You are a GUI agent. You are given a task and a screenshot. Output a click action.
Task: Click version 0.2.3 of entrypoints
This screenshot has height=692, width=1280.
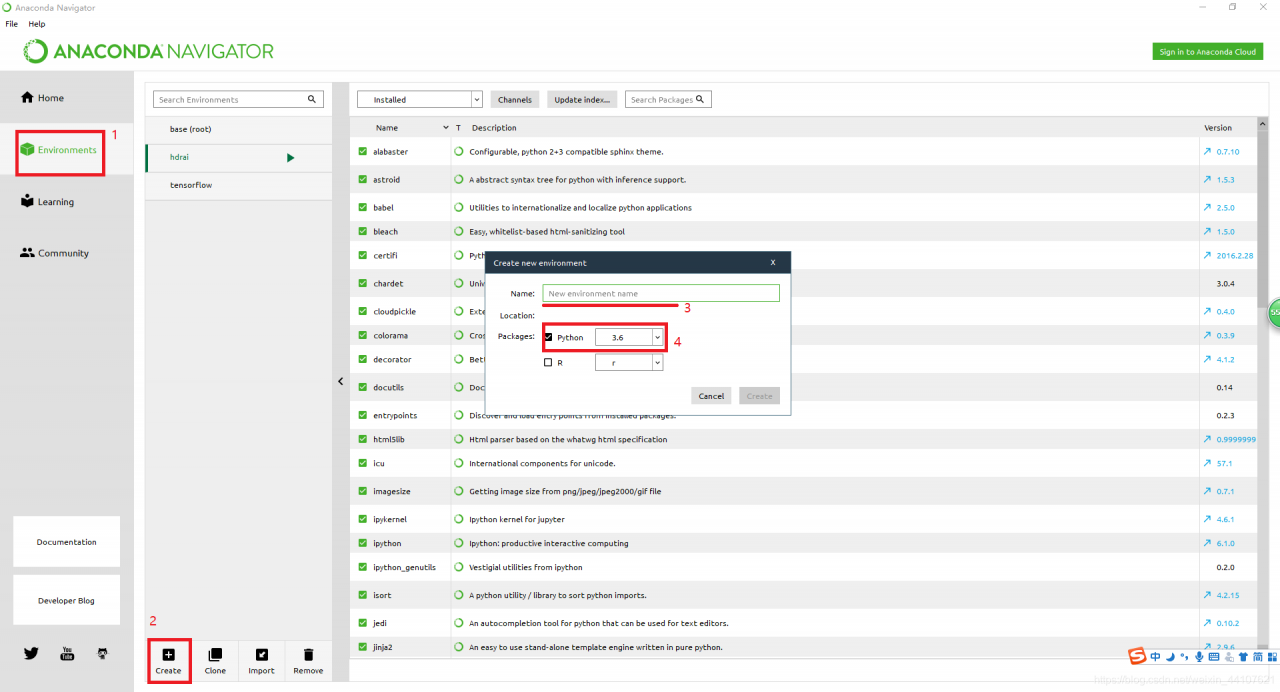pos(1225,415)
